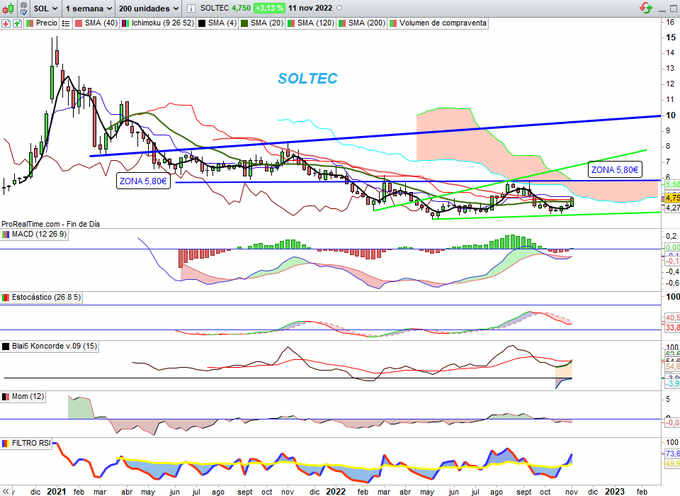Click the Ichimoku multicolor icon
Image resolution: width=680 pixels, height=496 pixels.
pos(125,23)
